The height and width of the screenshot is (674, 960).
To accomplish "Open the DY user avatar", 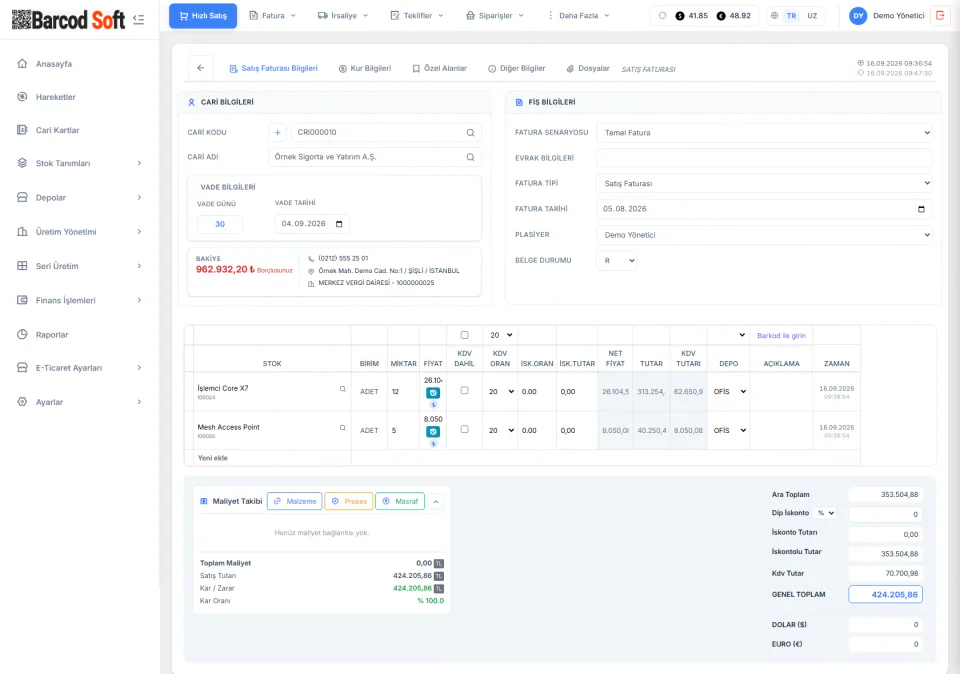I will click(858, 16).
